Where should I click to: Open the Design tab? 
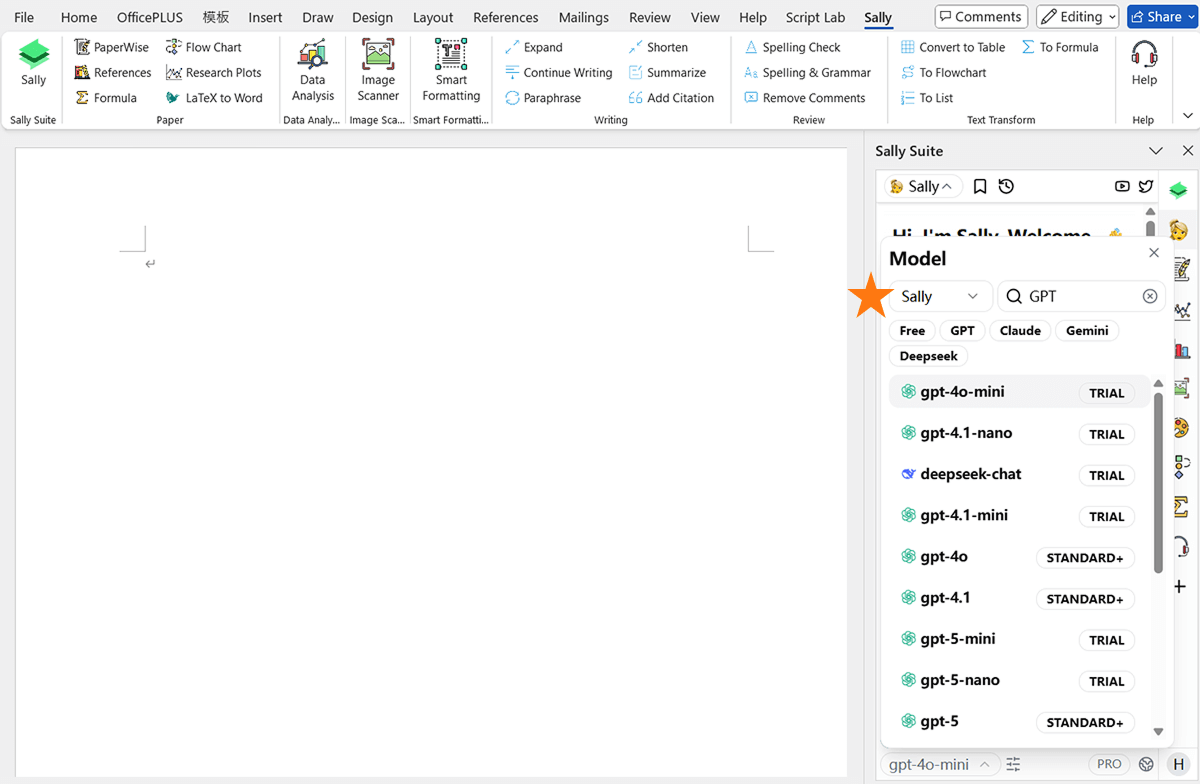click(372, 17)
